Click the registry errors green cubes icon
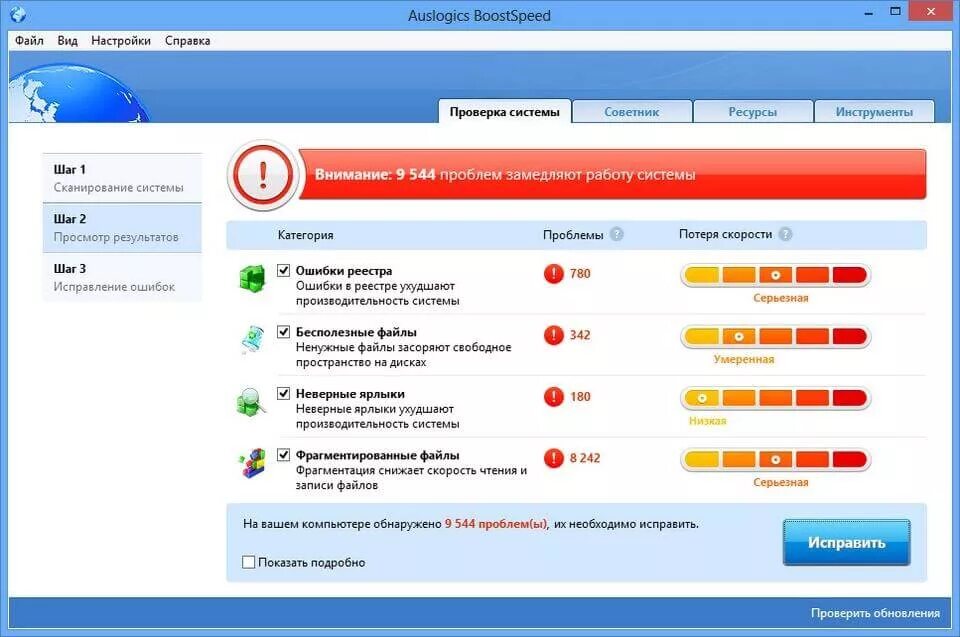 tap(252, 279)
